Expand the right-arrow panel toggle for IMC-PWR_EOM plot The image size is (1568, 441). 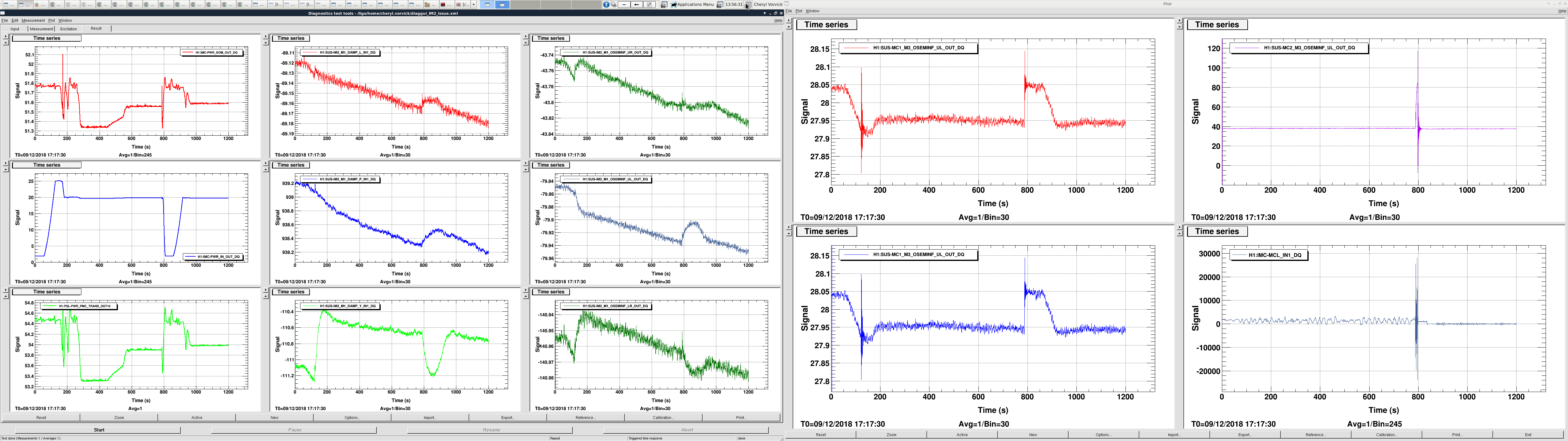tap(6, 36)
